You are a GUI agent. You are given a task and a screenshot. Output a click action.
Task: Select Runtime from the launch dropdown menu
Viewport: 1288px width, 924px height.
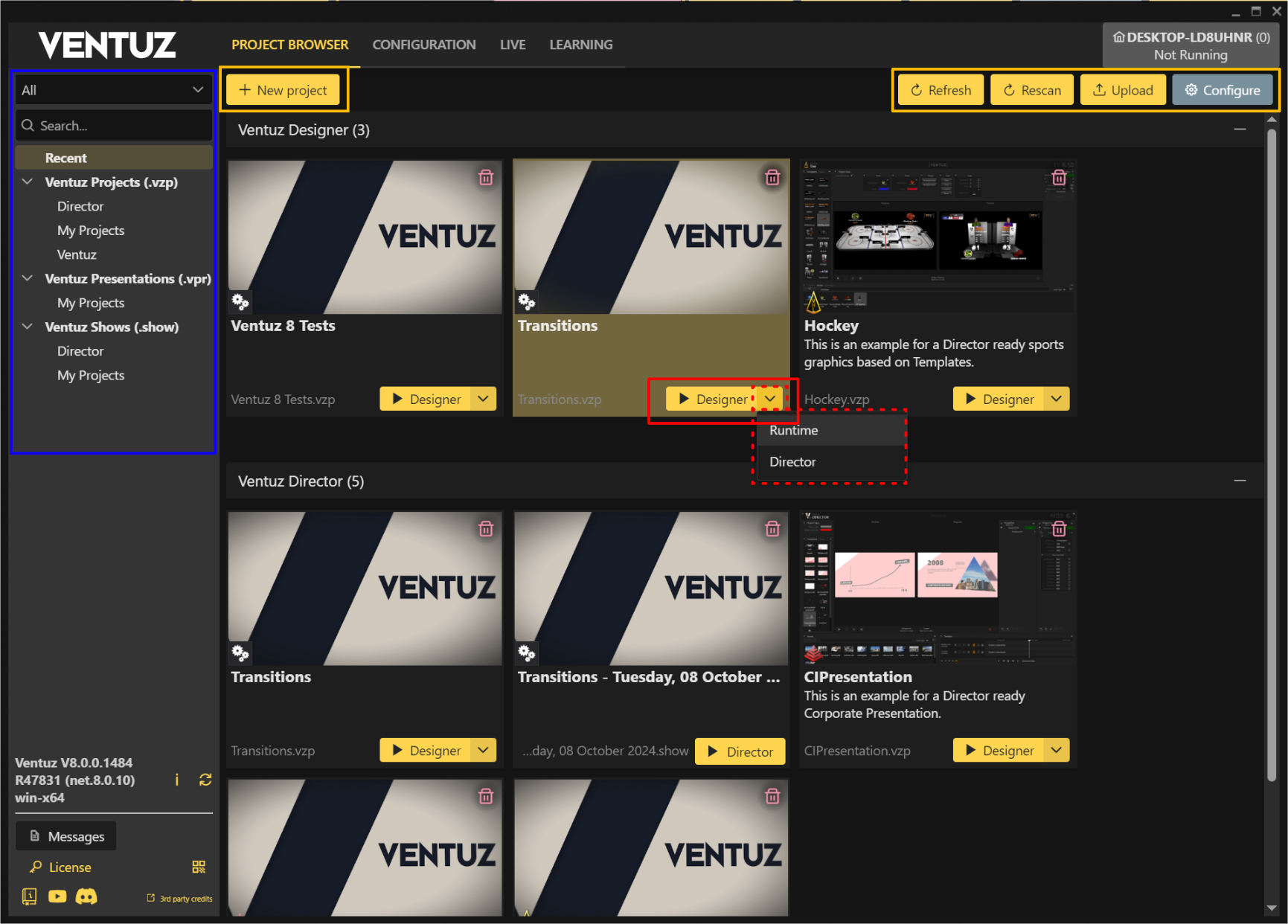click(x=794, y=431)
